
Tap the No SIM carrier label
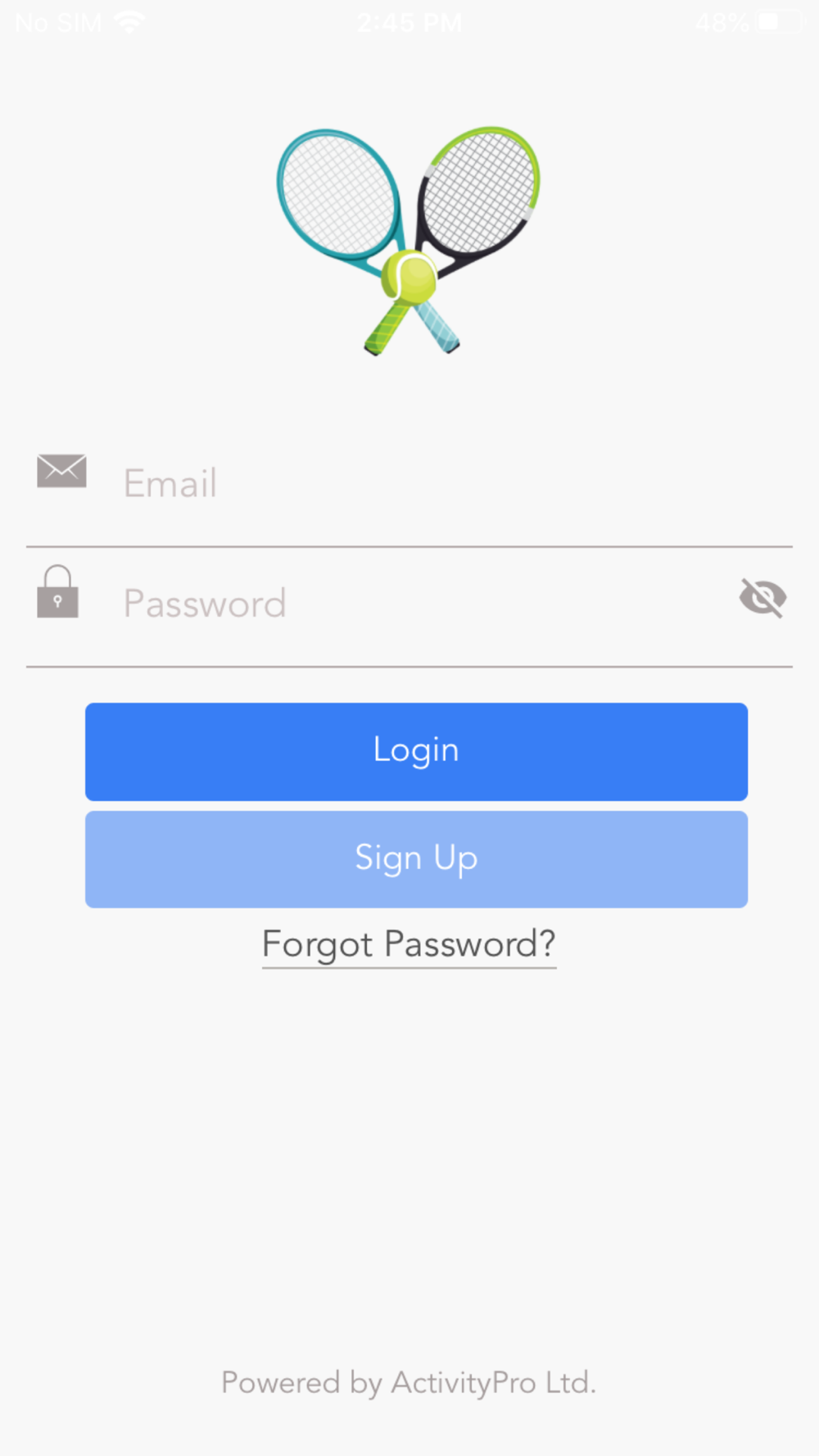point(58,22)
